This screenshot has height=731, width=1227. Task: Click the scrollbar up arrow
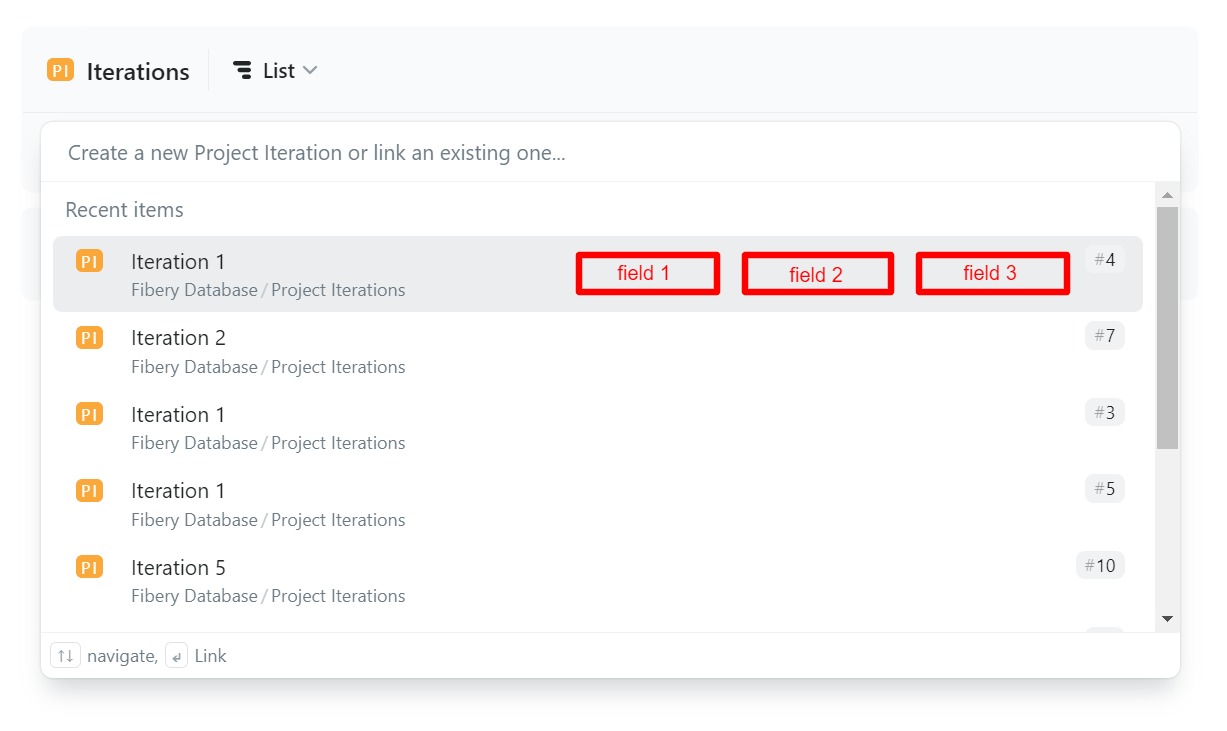tap(1167, 195)
